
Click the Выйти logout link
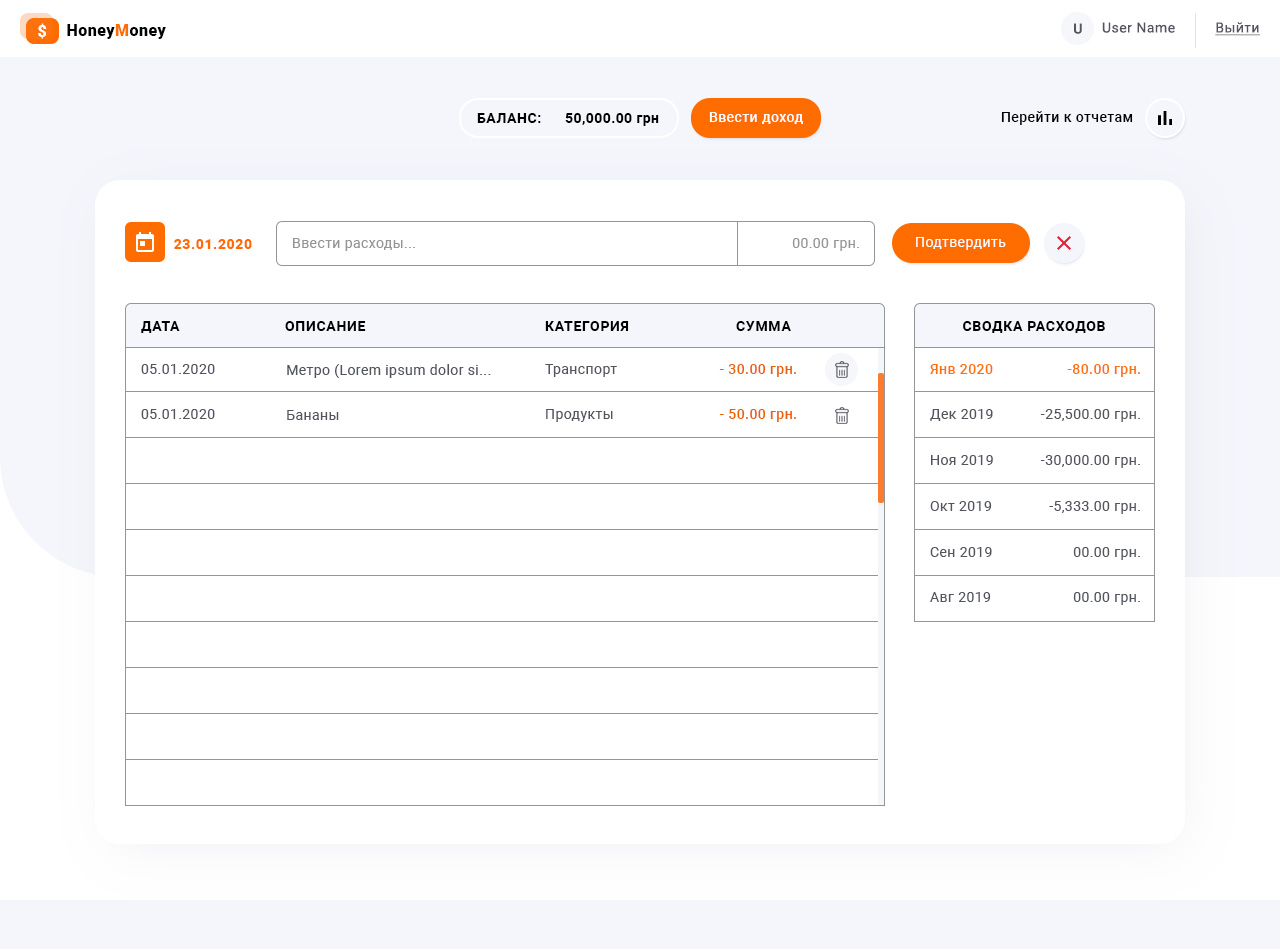click(x=1237, y=28)
